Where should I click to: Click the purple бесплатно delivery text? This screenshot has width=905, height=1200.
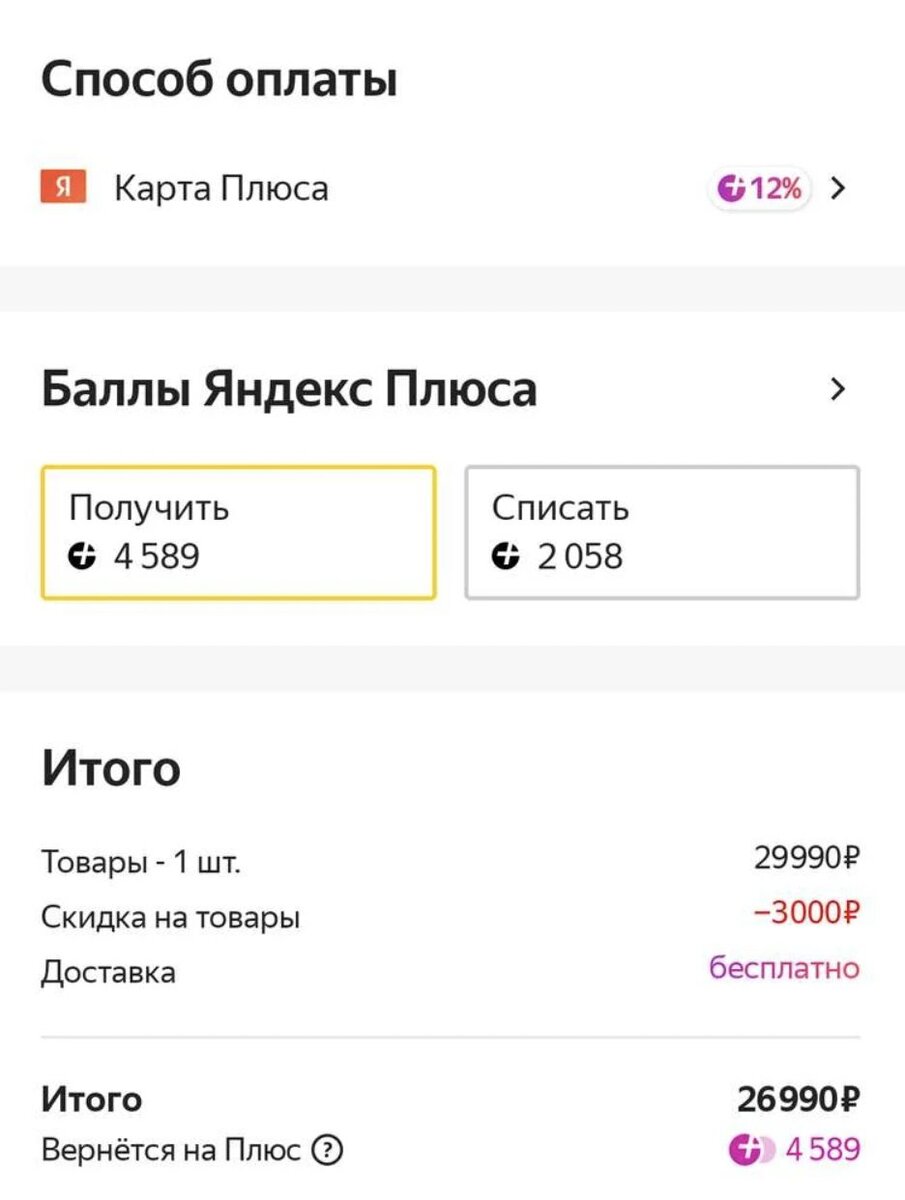[784, 968]
